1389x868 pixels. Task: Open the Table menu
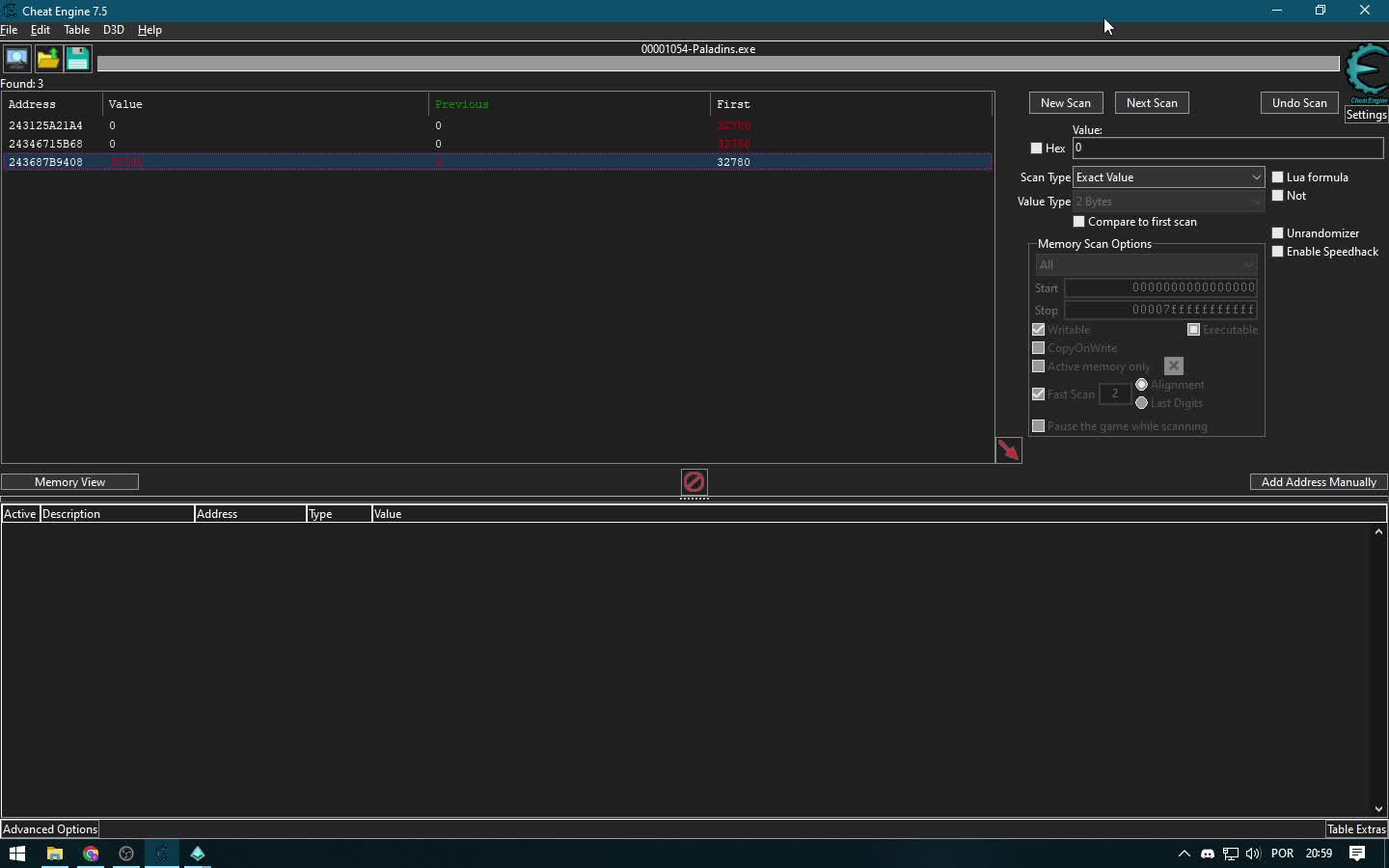click(x=76, y=30)
